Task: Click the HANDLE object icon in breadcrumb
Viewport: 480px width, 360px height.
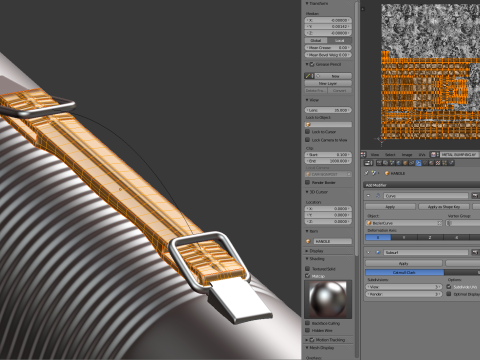Action: pos(387,173)
